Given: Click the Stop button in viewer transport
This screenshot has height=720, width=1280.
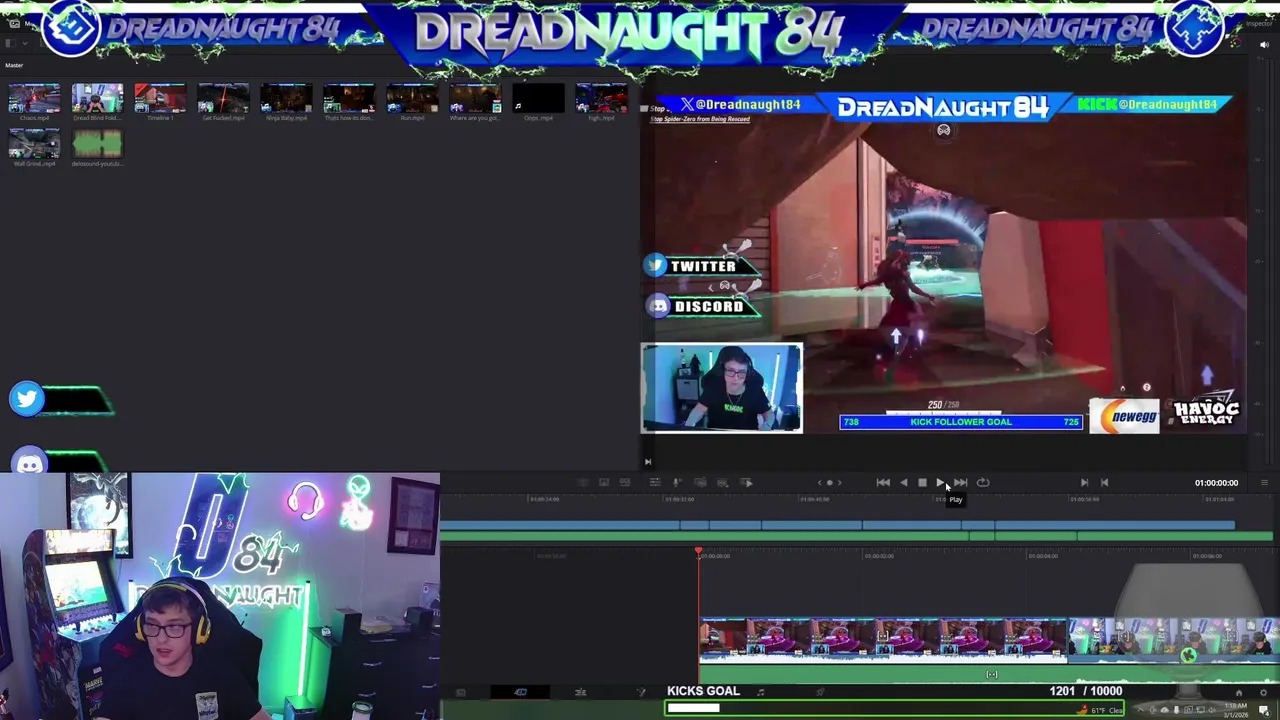Looking at the screenshot, I should coord(922,482).
